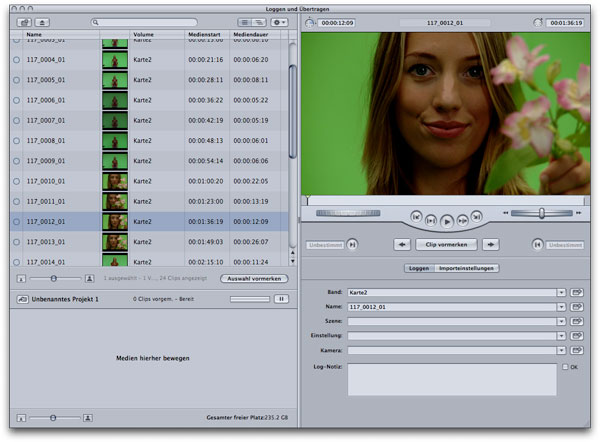Toggle the status circle for 117_0009_01
Screen dimensions: 600x442
[16, 161]
